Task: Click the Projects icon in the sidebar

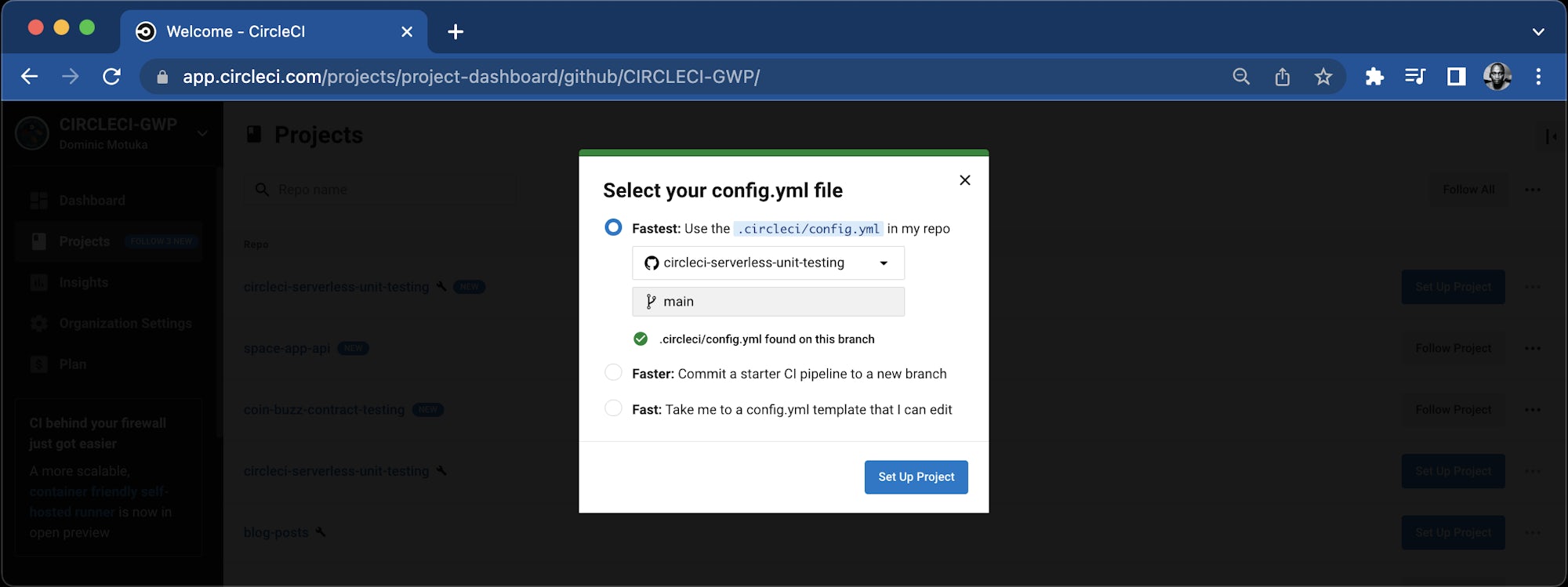Action: click(x=40, y=241)
